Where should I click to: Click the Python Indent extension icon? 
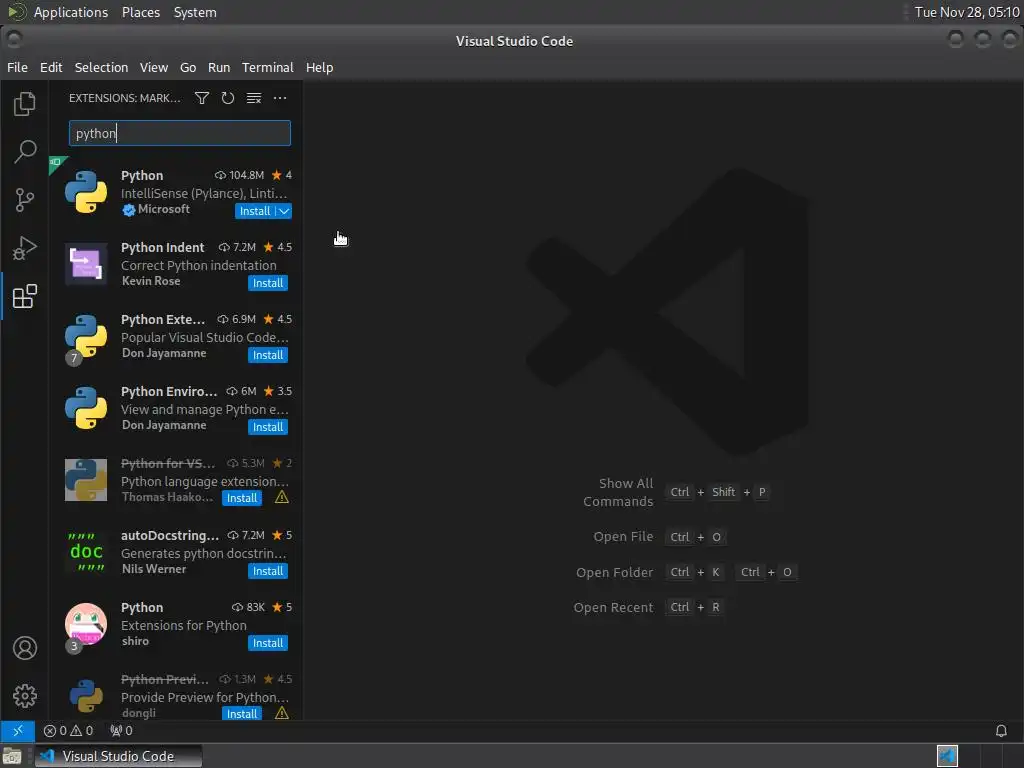click(x=86, y=264)
